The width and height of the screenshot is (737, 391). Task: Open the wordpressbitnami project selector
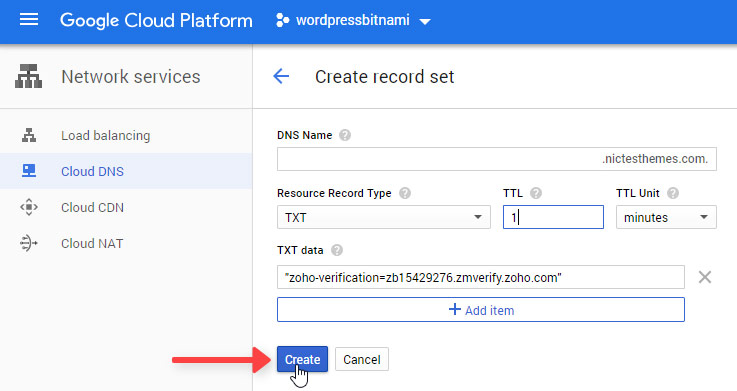pyautogui.click(x=353, y=21)
